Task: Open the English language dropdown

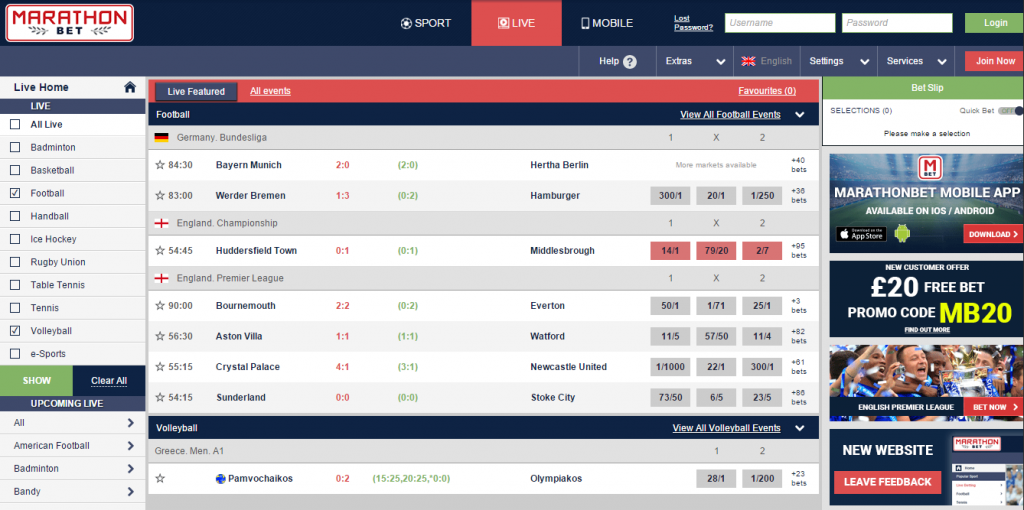Action: (768, 61)
